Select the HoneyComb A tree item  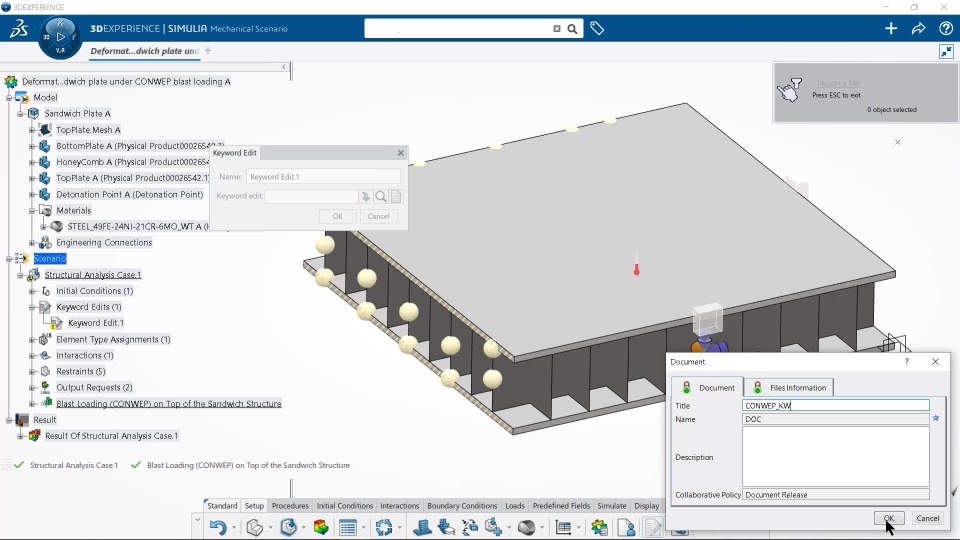click(133, 162)
